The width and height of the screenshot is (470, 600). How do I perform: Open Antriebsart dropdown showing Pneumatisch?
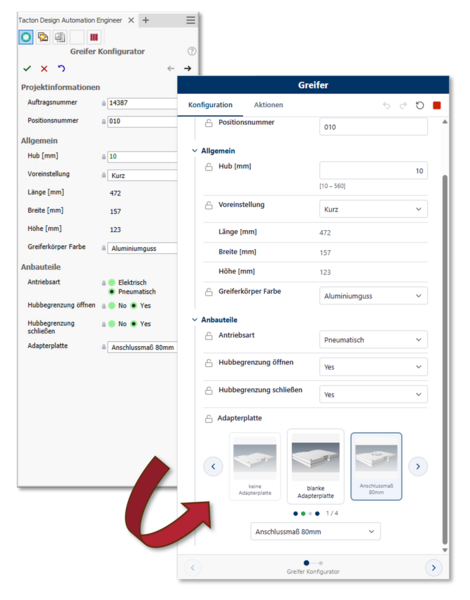[373, 339]
